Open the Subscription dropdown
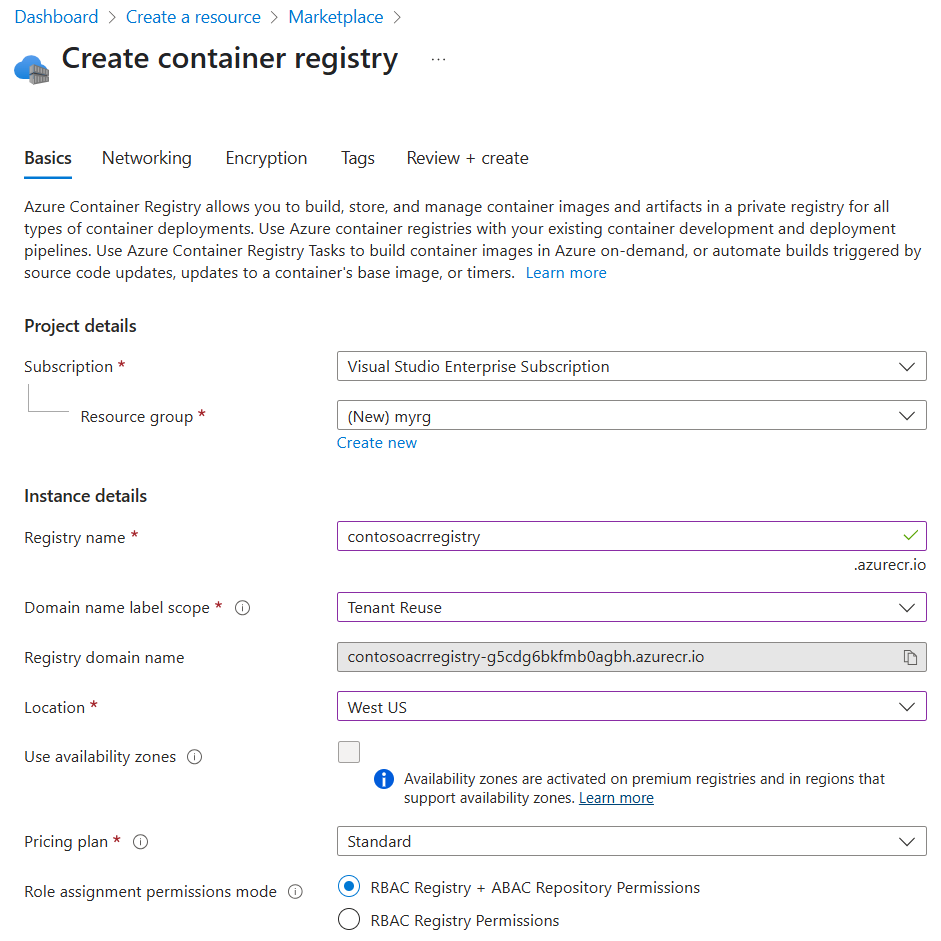 click(631, 366)
